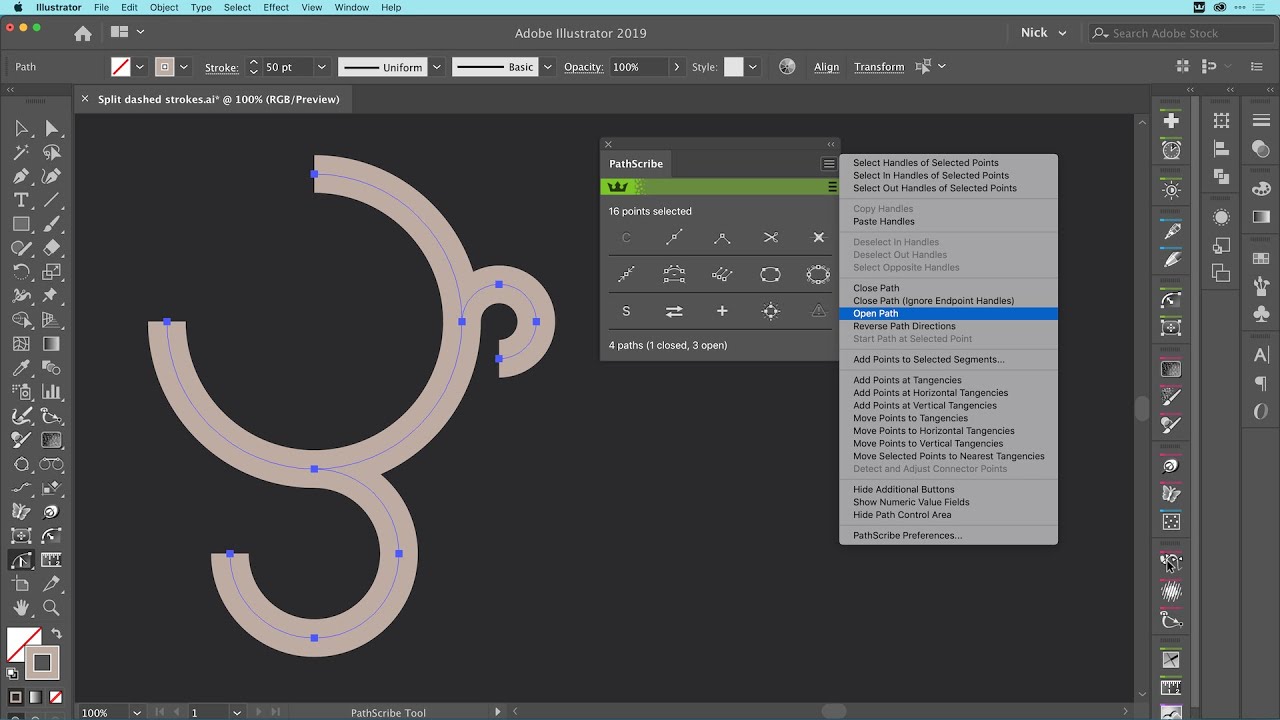Swap fill and stroke colors
Screen dimensions: 1280x720
[x=56, y=634]
